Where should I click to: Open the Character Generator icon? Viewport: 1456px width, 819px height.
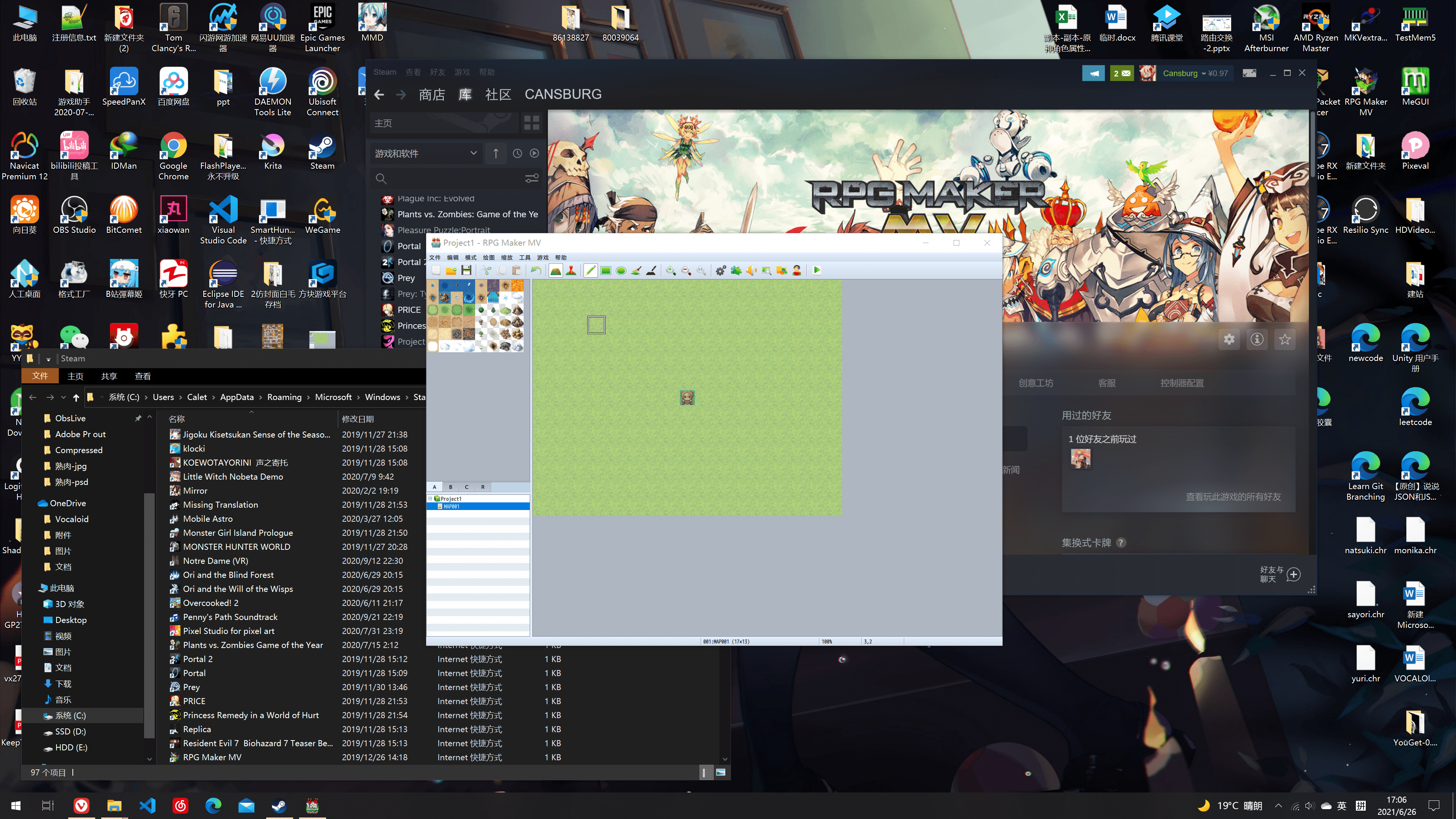(x=797, y=271)
